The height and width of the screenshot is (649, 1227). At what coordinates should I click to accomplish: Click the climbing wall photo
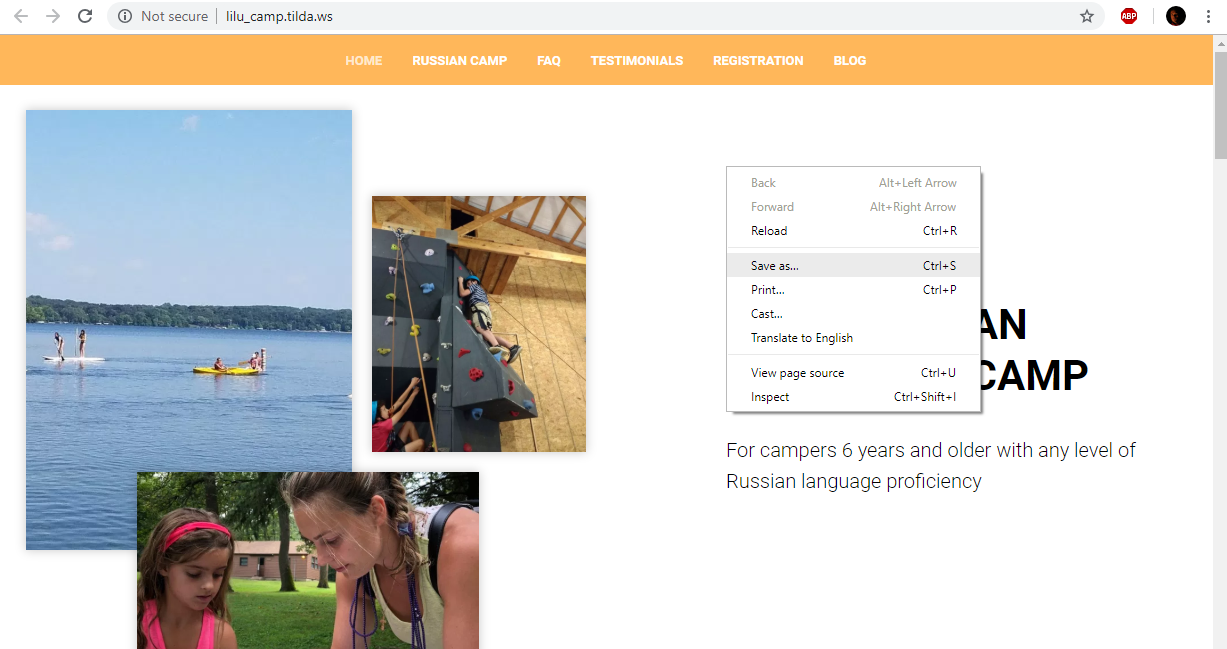pos(479,324)
